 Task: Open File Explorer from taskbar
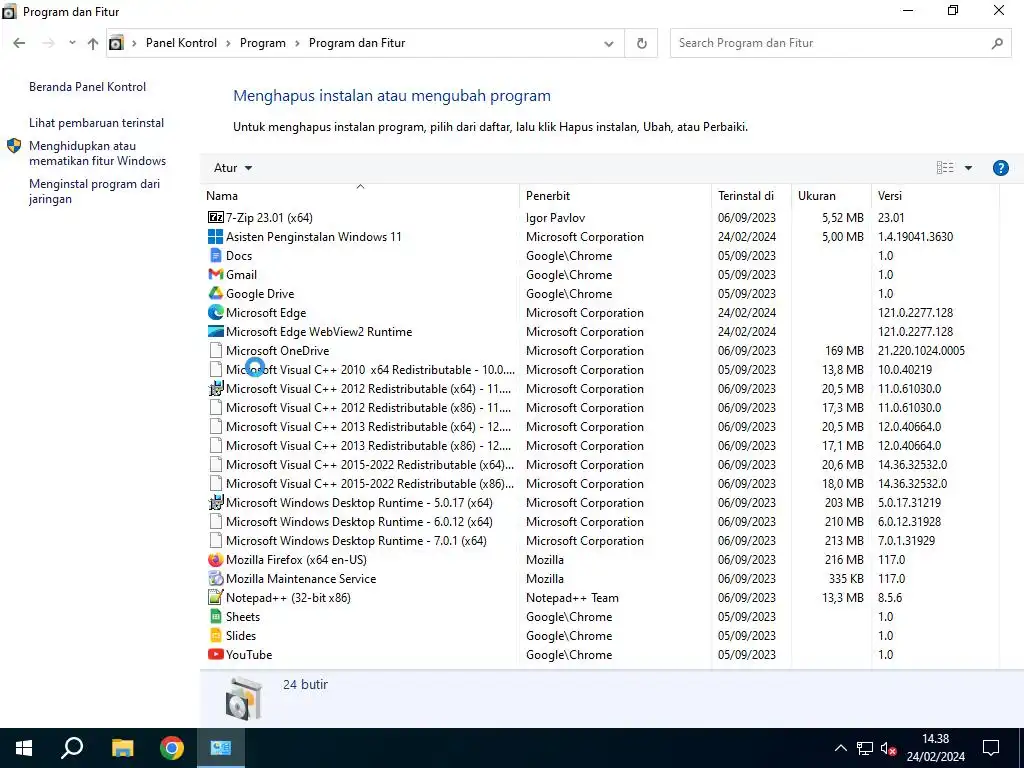122,748
